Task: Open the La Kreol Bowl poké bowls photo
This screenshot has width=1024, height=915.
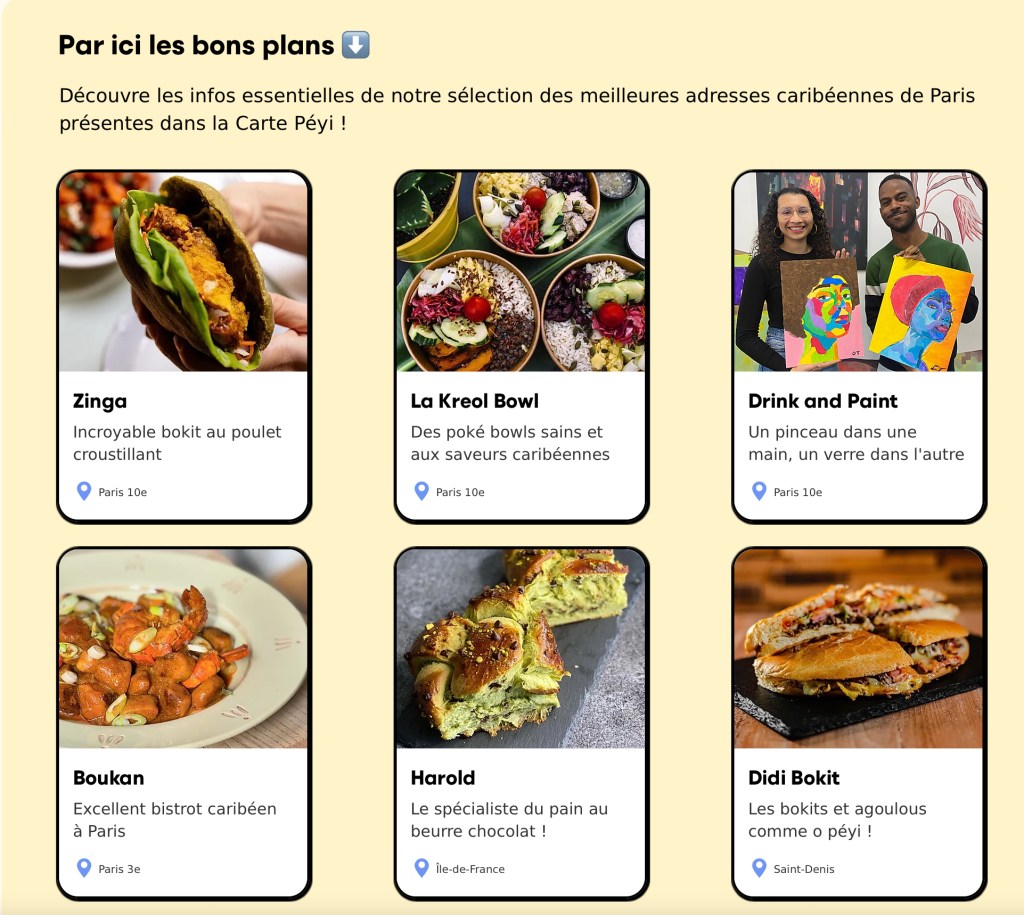Action: coord(521,272)
